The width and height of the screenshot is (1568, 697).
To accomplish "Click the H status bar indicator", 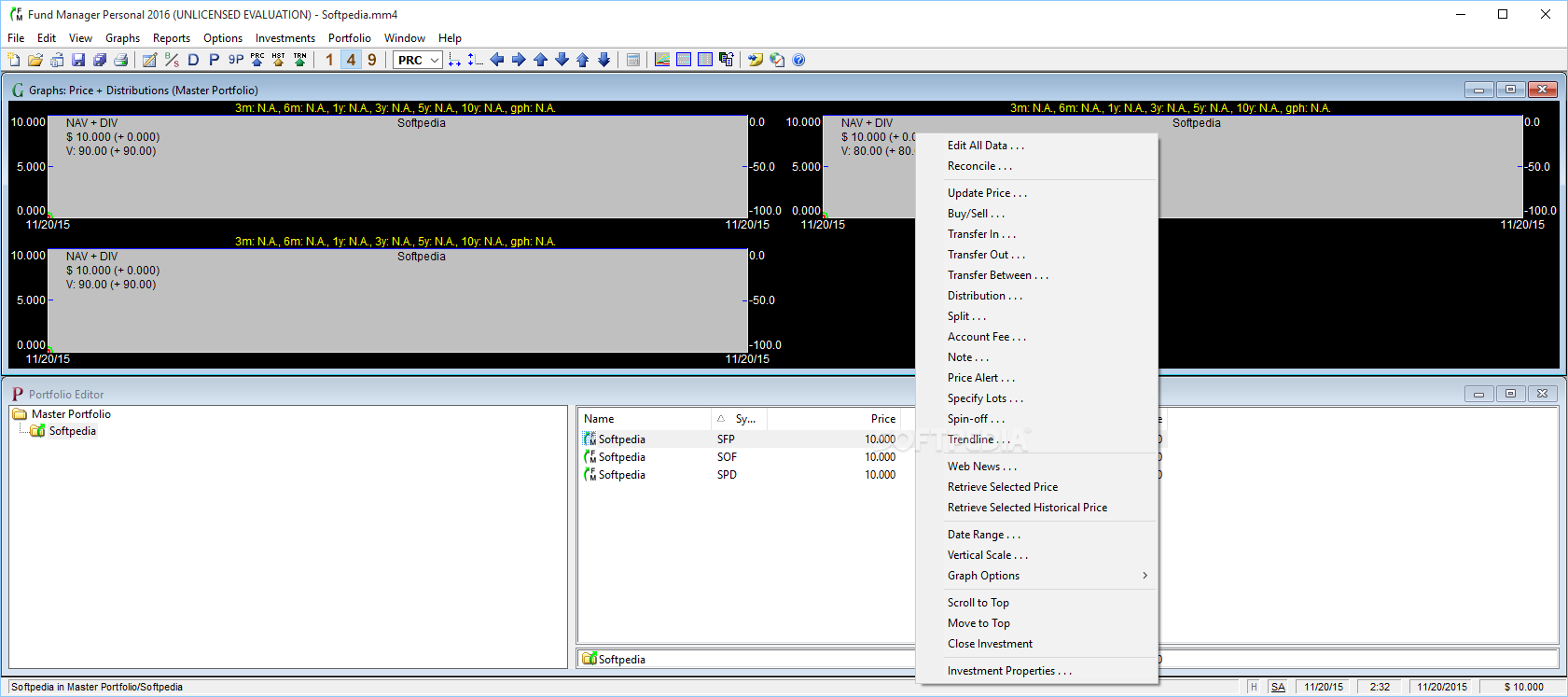I will click(x=1254, y=687).
